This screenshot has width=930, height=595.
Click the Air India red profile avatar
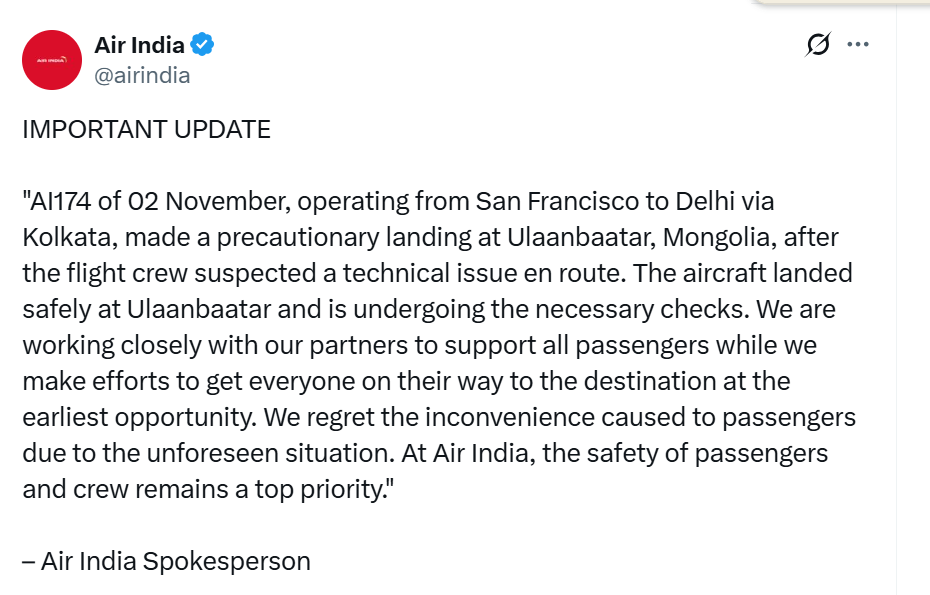52,60
